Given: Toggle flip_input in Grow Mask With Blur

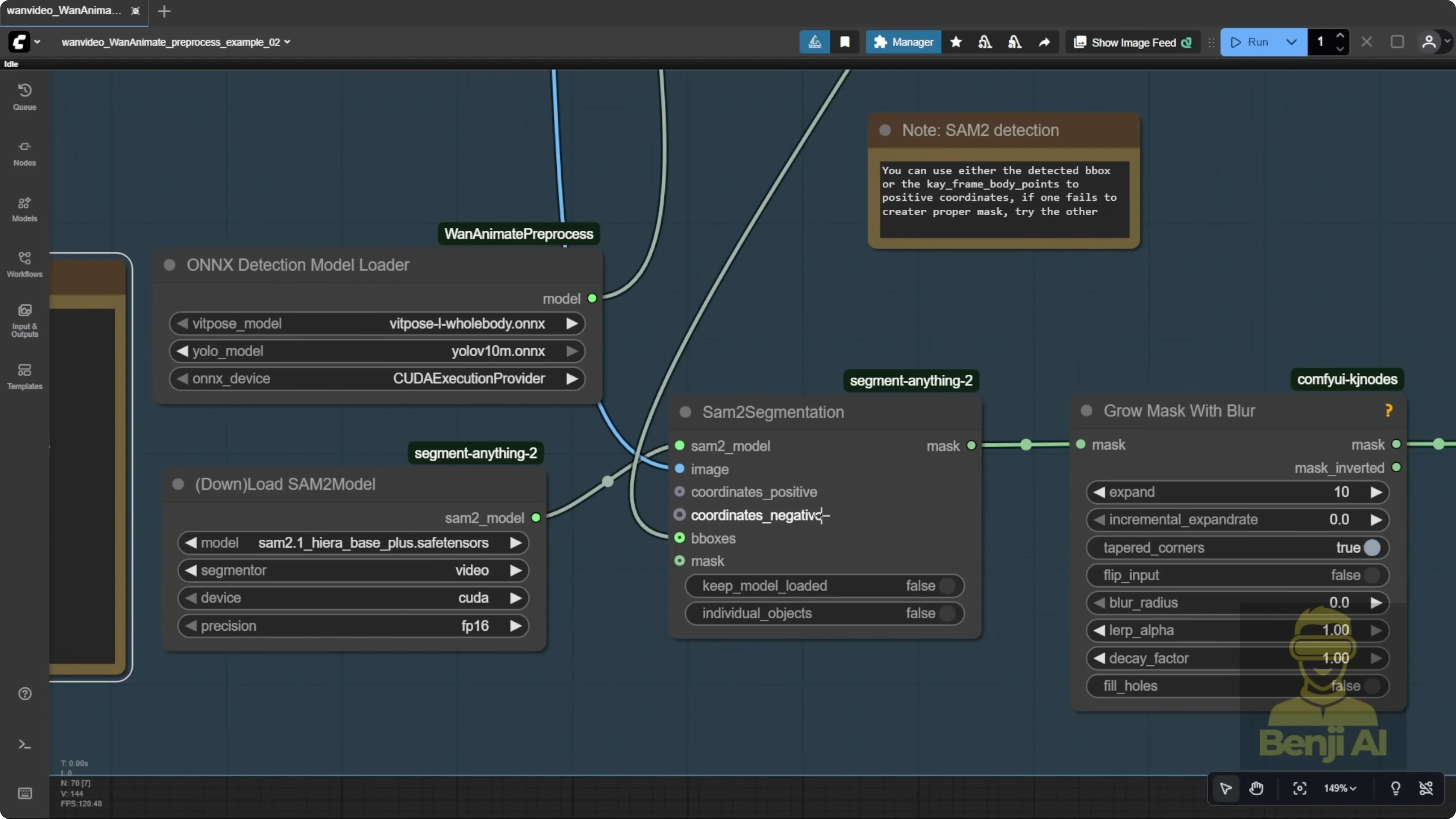Looking at the screenshot, I should (1373, 575).
